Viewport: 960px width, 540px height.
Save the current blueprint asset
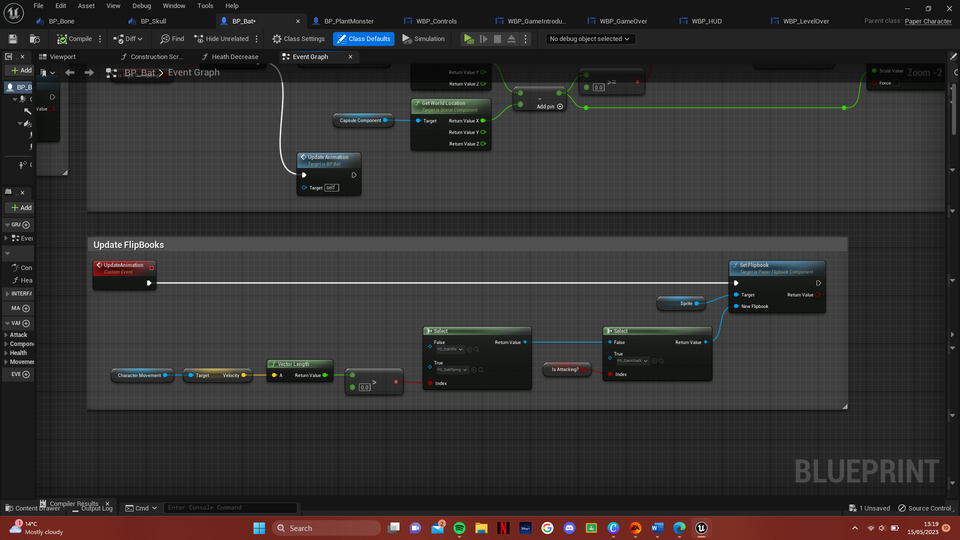coord(13,39)
